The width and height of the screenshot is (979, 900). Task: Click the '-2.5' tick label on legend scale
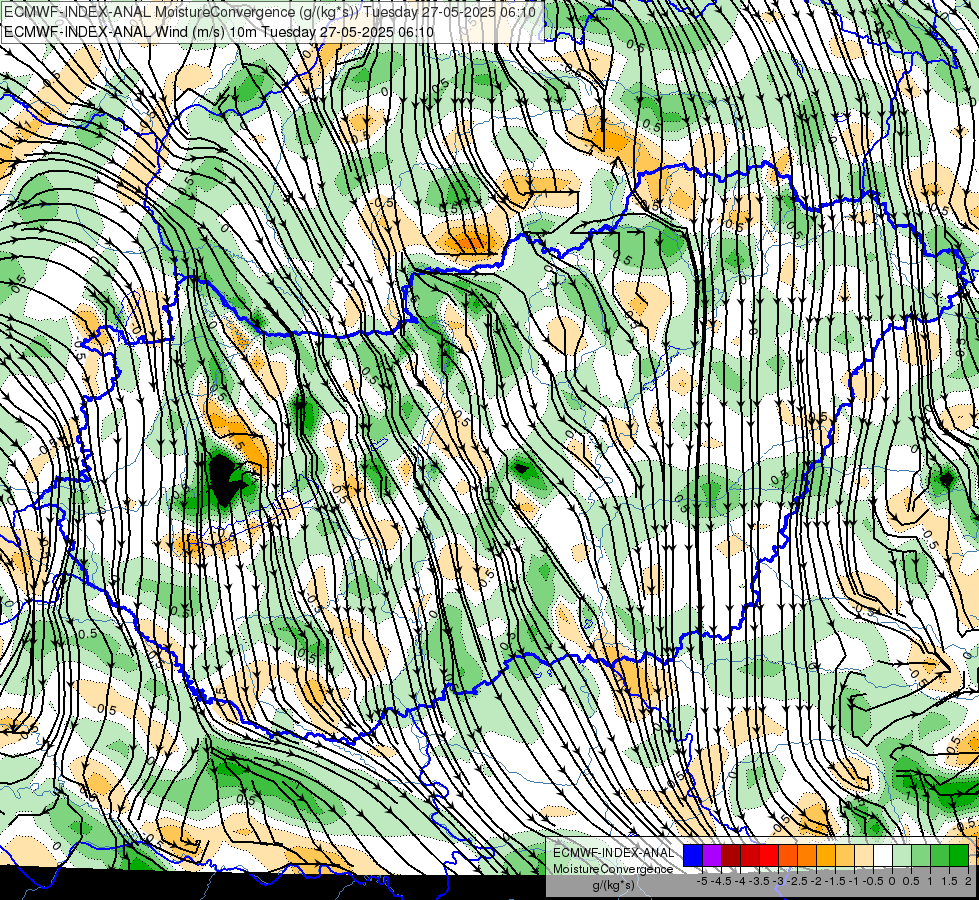coord(797,881)
